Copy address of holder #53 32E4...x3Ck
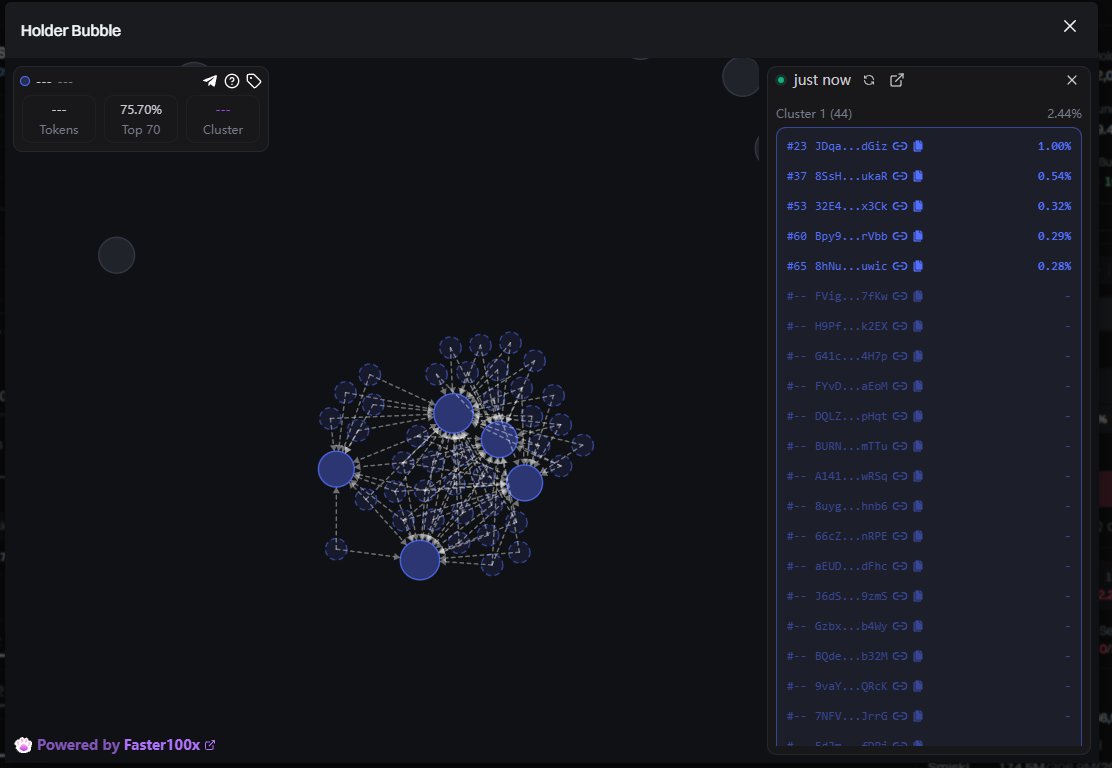This screenshot has width=1112, height=768. coord(918,206)
